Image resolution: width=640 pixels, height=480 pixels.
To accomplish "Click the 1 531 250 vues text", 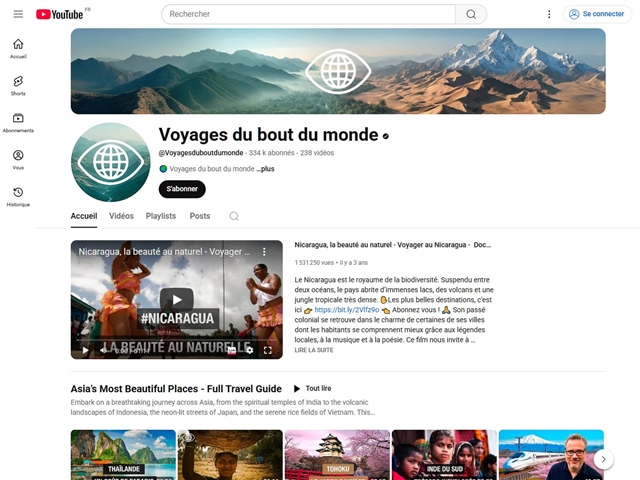I will tap(314, 262).
